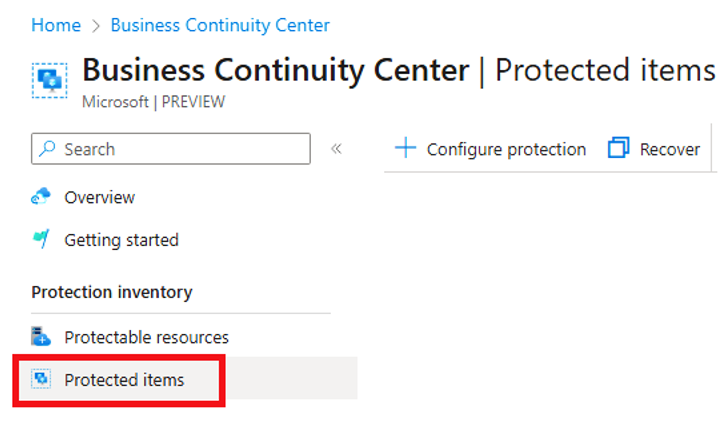Open the Getting started menu item
722x438 pixels.
122,240
